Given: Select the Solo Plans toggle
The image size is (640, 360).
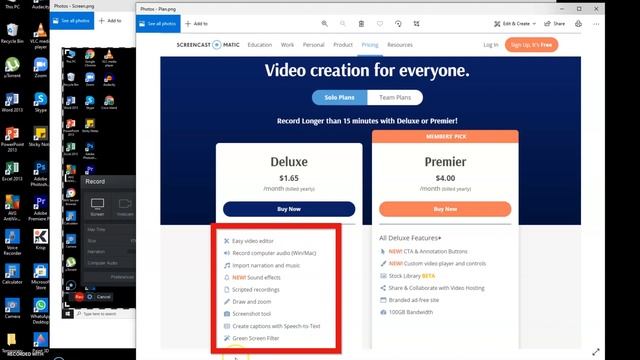Looking at the screenshot, I should point(340,98).
